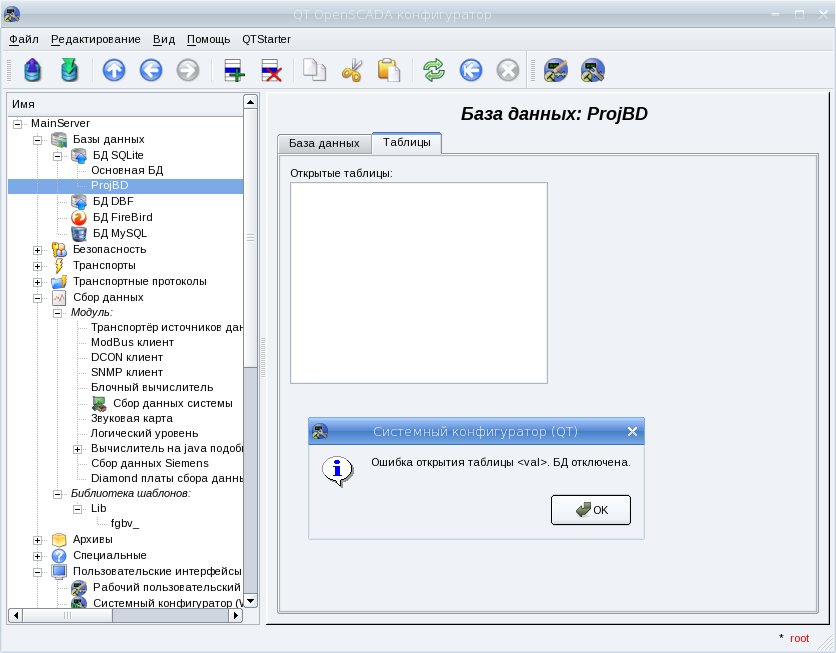The image size is (836, 653).
Task: Open the Файл menu
Action: click(23, 39)
